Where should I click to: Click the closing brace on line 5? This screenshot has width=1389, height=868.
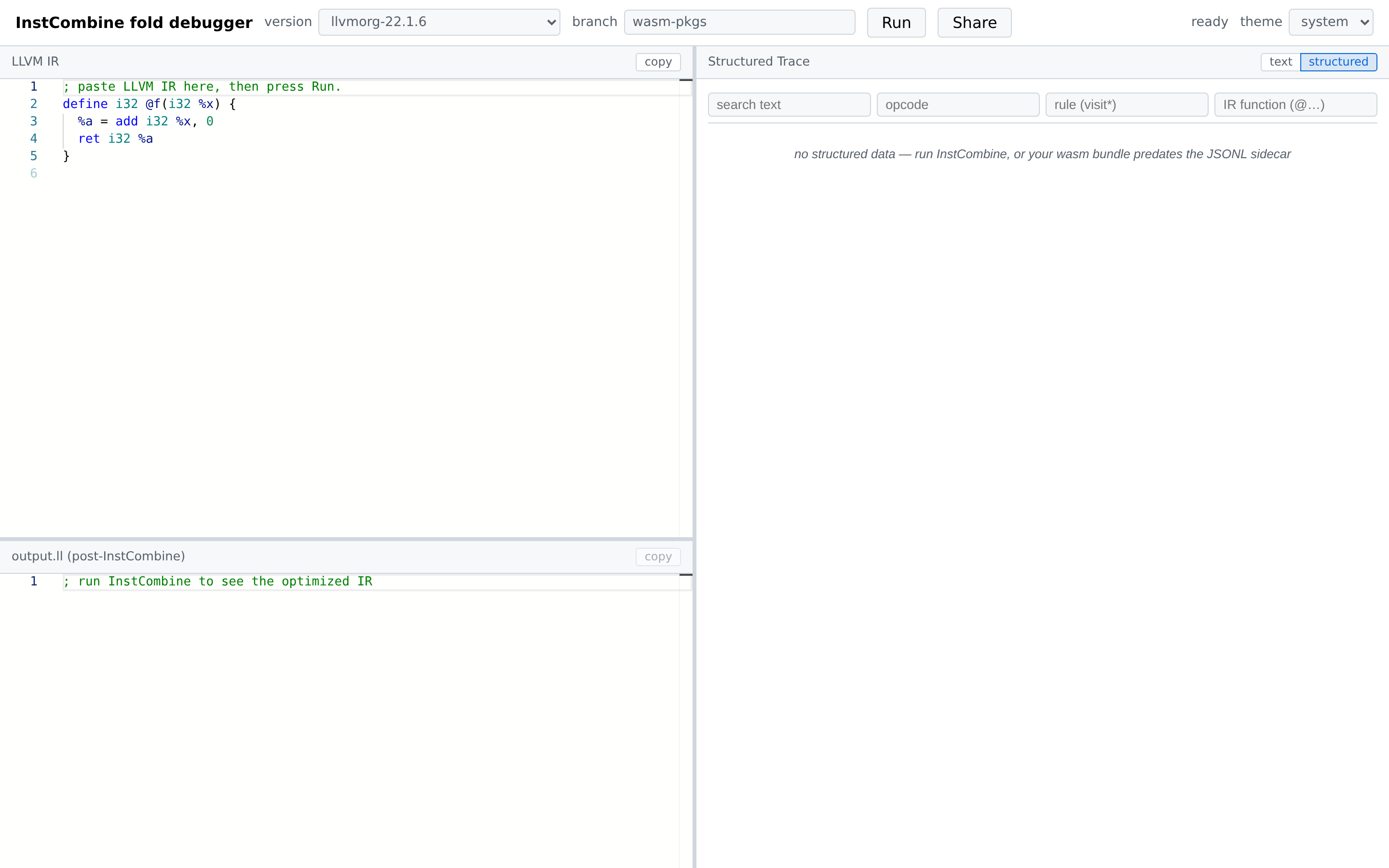pos(66,156)
